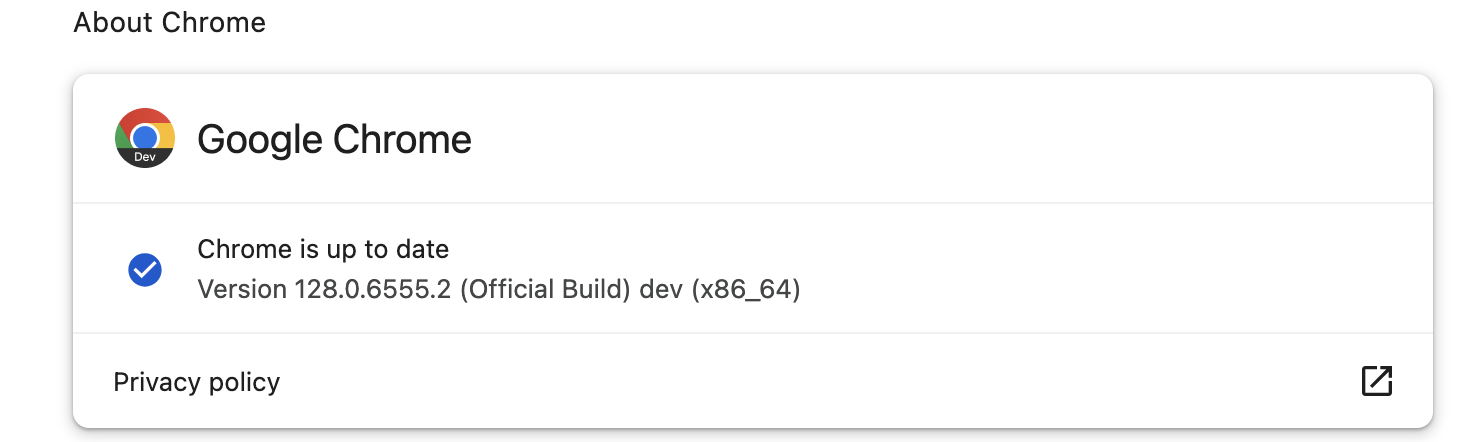Click the blue checkmark update status icon
This screenshot has height=442, width=1482.
145,269
